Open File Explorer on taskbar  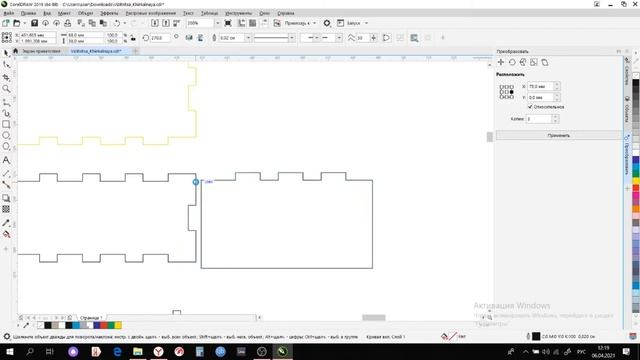(x=138, y=351)
